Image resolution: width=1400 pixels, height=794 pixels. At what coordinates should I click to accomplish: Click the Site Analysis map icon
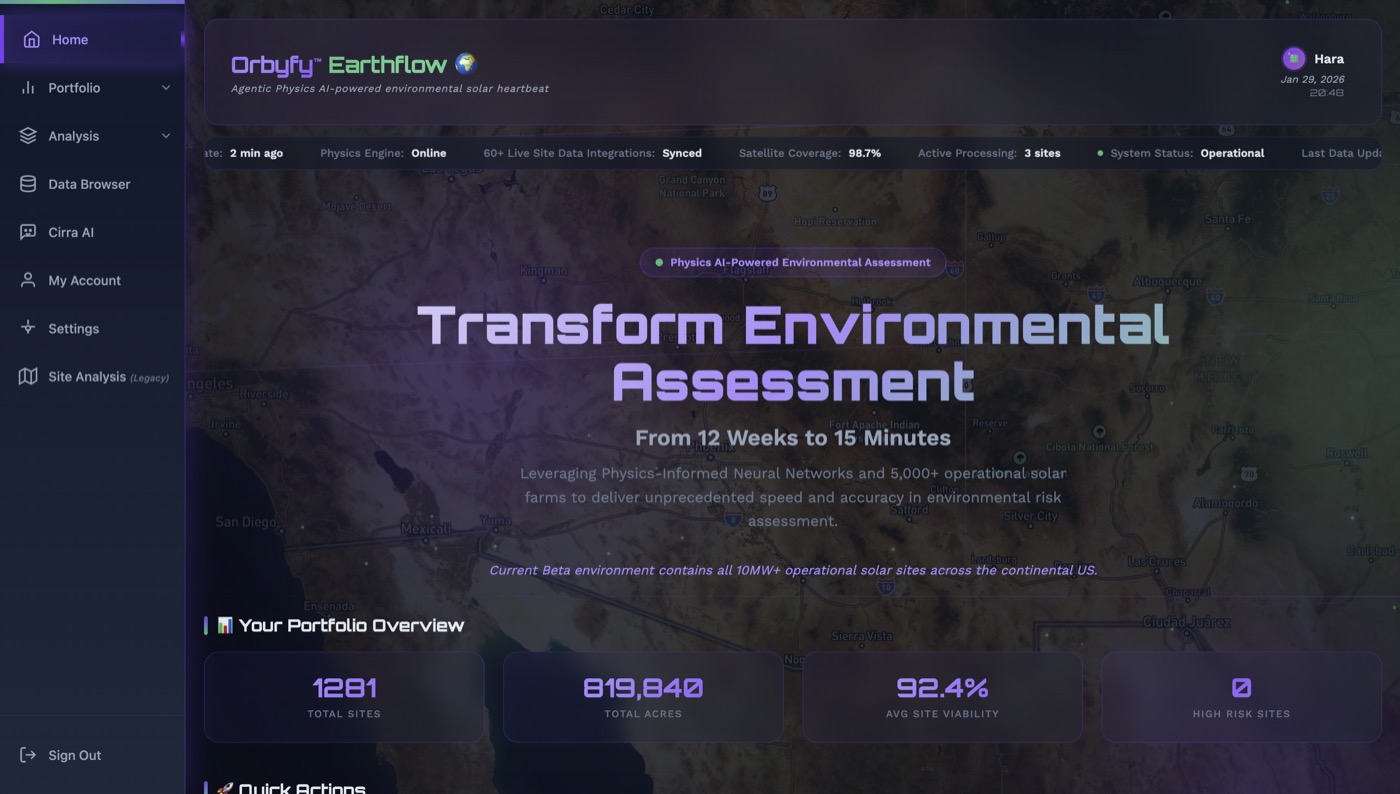[30, 375]
